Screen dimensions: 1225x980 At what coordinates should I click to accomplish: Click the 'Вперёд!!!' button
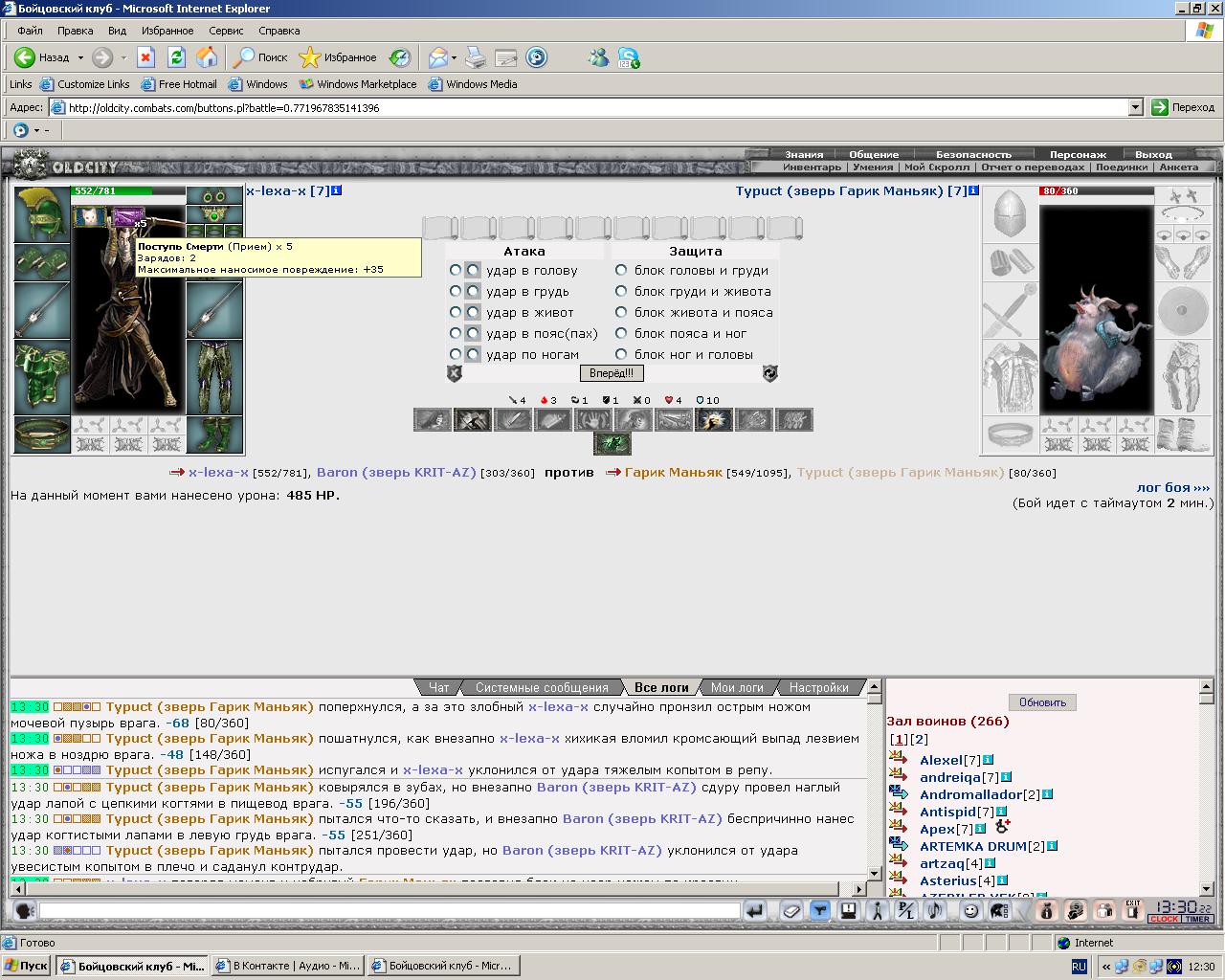[612, 373]
